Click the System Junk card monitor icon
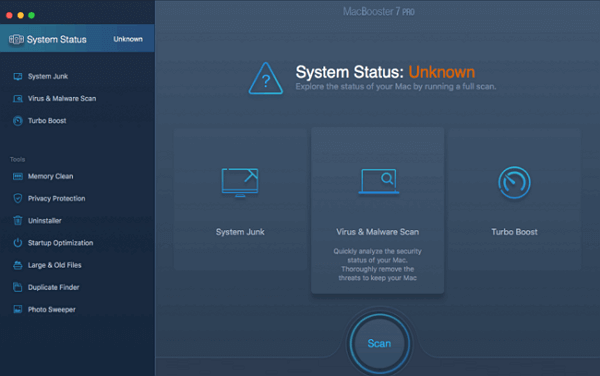 (x=240, y=182)
